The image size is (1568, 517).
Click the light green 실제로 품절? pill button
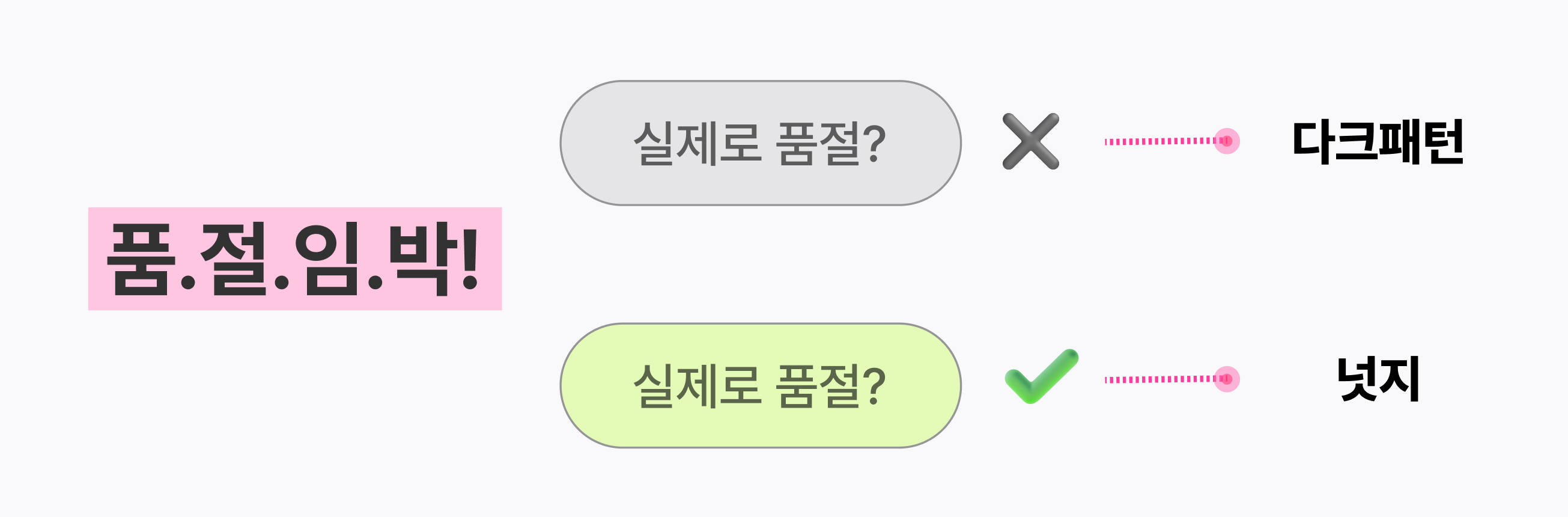tap(760, 385)
